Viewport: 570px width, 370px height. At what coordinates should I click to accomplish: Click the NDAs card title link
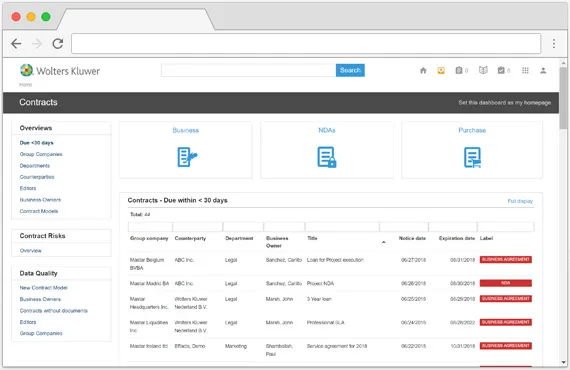(327, 130)
